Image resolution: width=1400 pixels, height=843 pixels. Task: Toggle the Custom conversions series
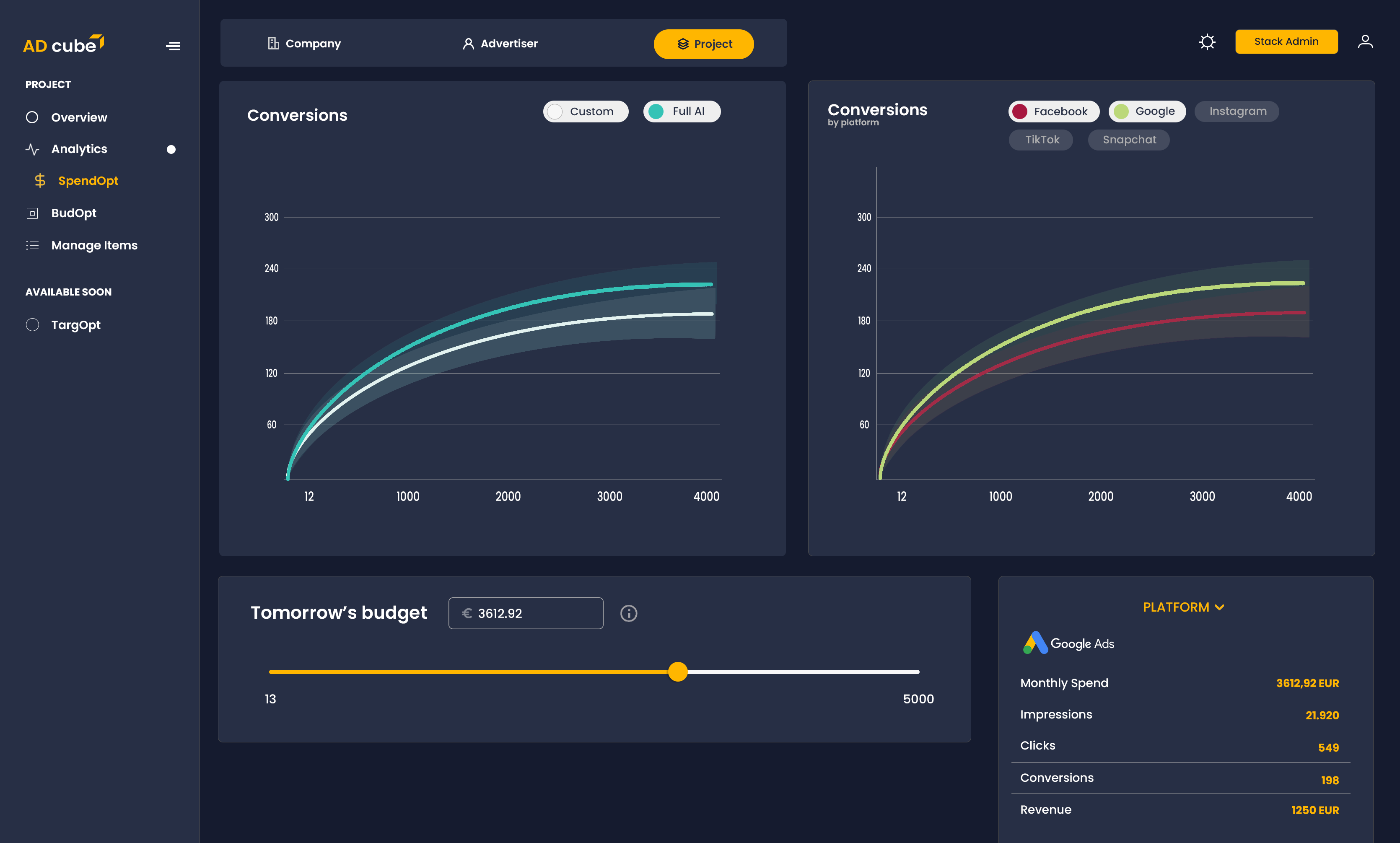pos(586,112)
